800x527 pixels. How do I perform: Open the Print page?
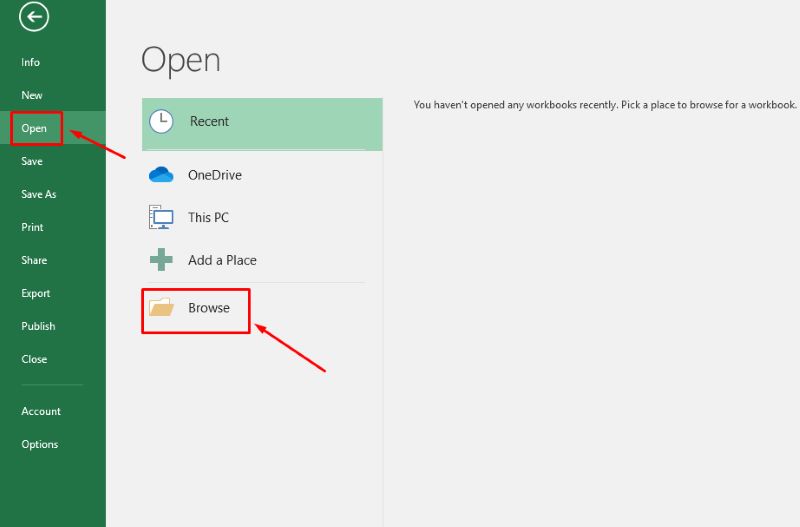point(32,227)
